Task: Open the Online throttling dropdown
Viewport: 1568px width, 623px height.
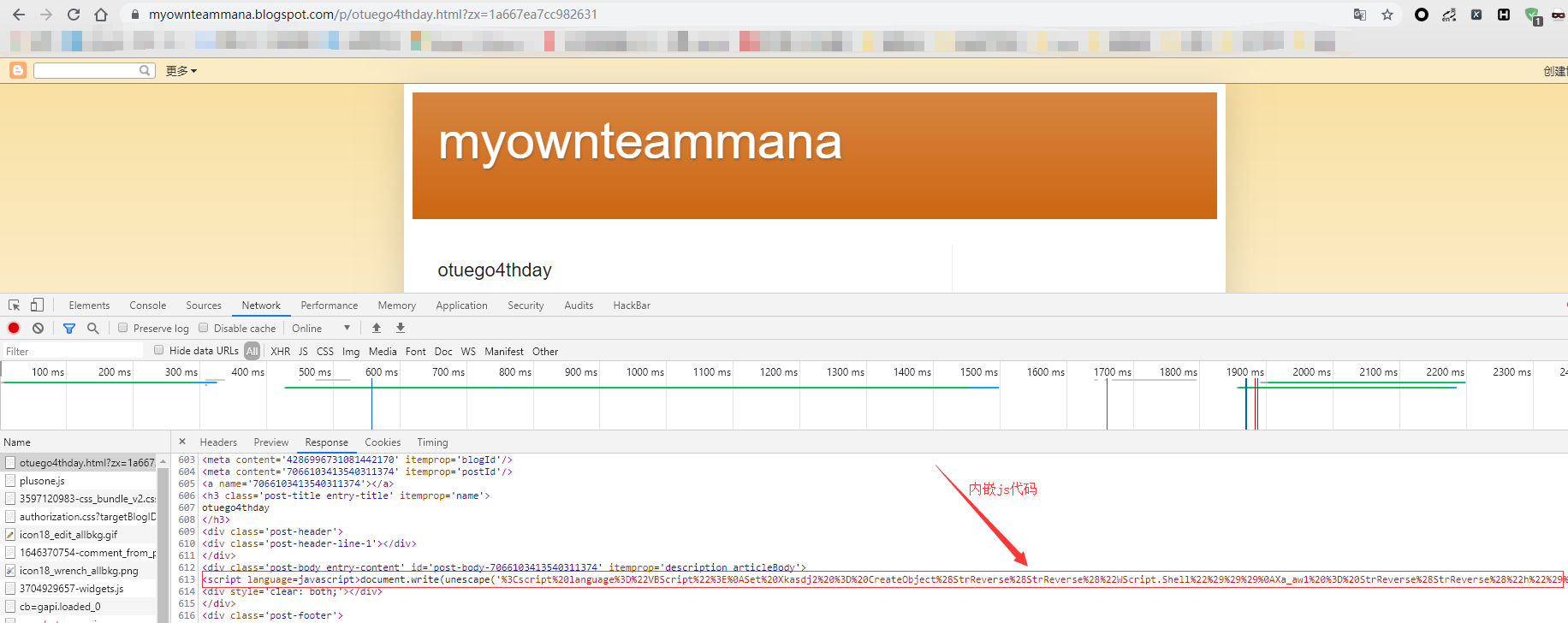Action: [321, 328]
